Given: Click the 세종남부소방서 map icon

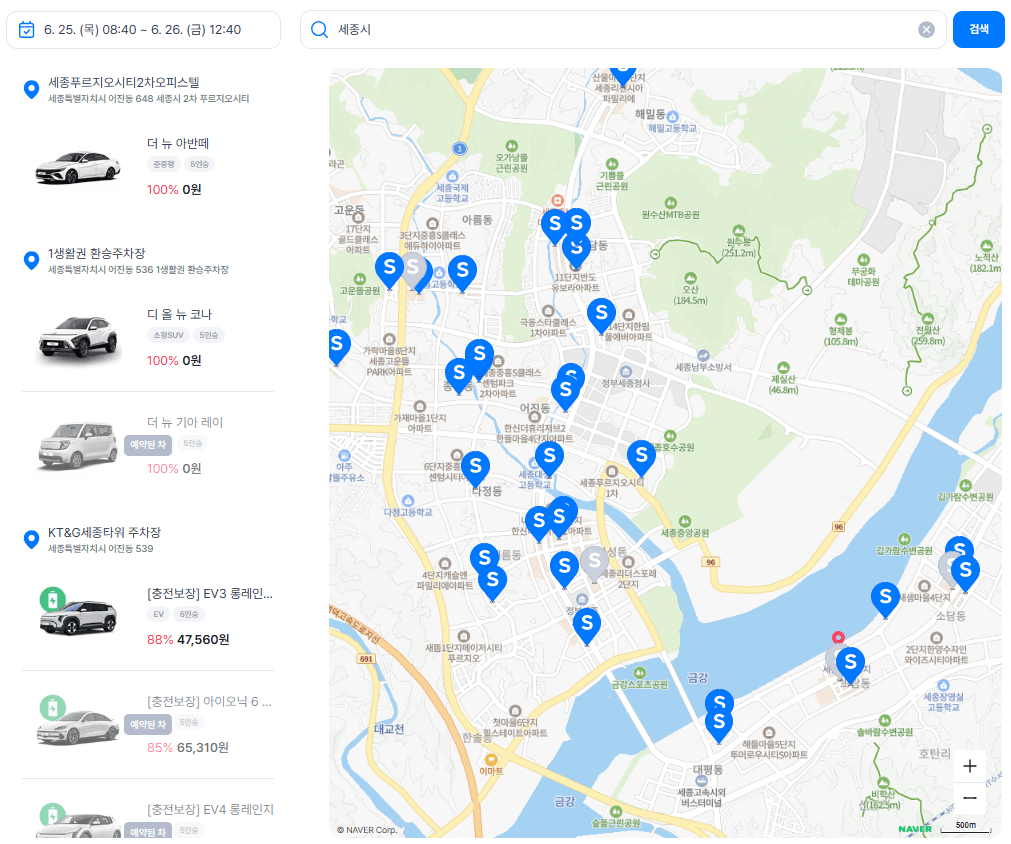Looking at the screenshot, I should pos(703,355).
